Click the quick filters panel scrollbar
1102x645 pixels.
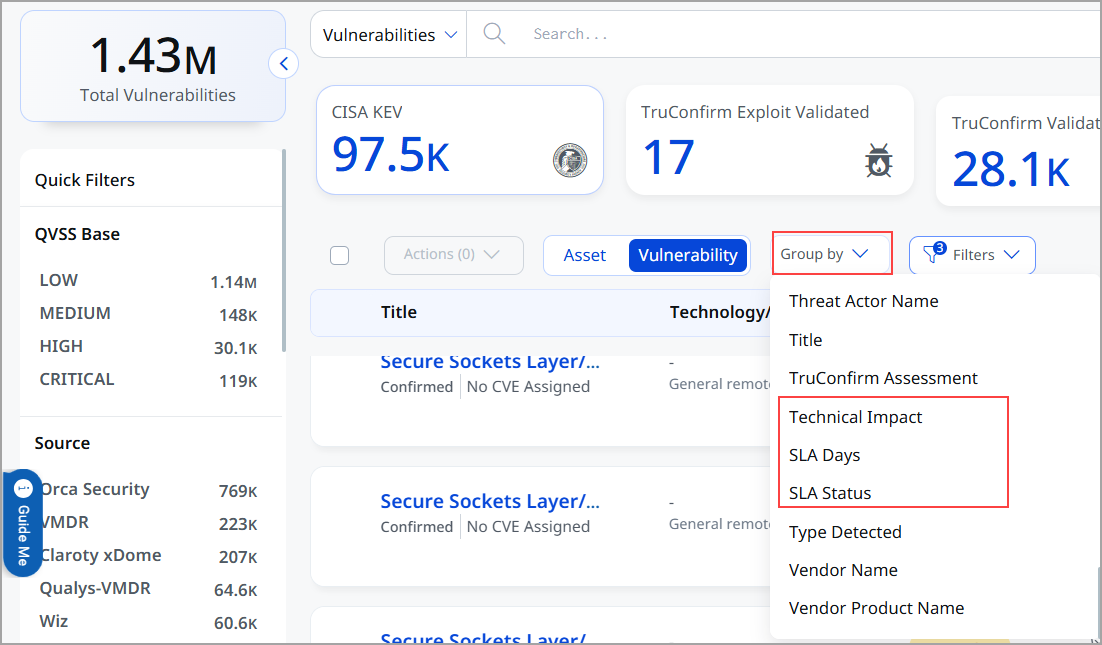[x=284, y=250]
